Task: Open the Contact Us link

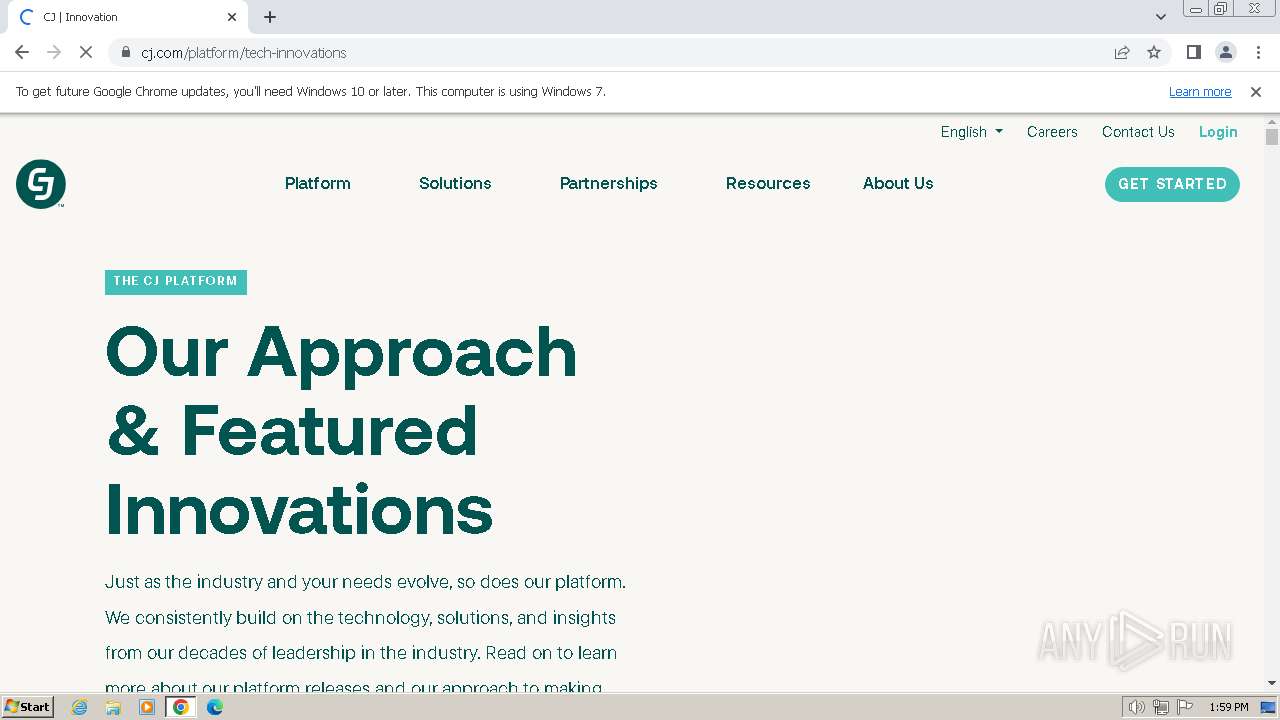Action: (x=1138, y=132)
